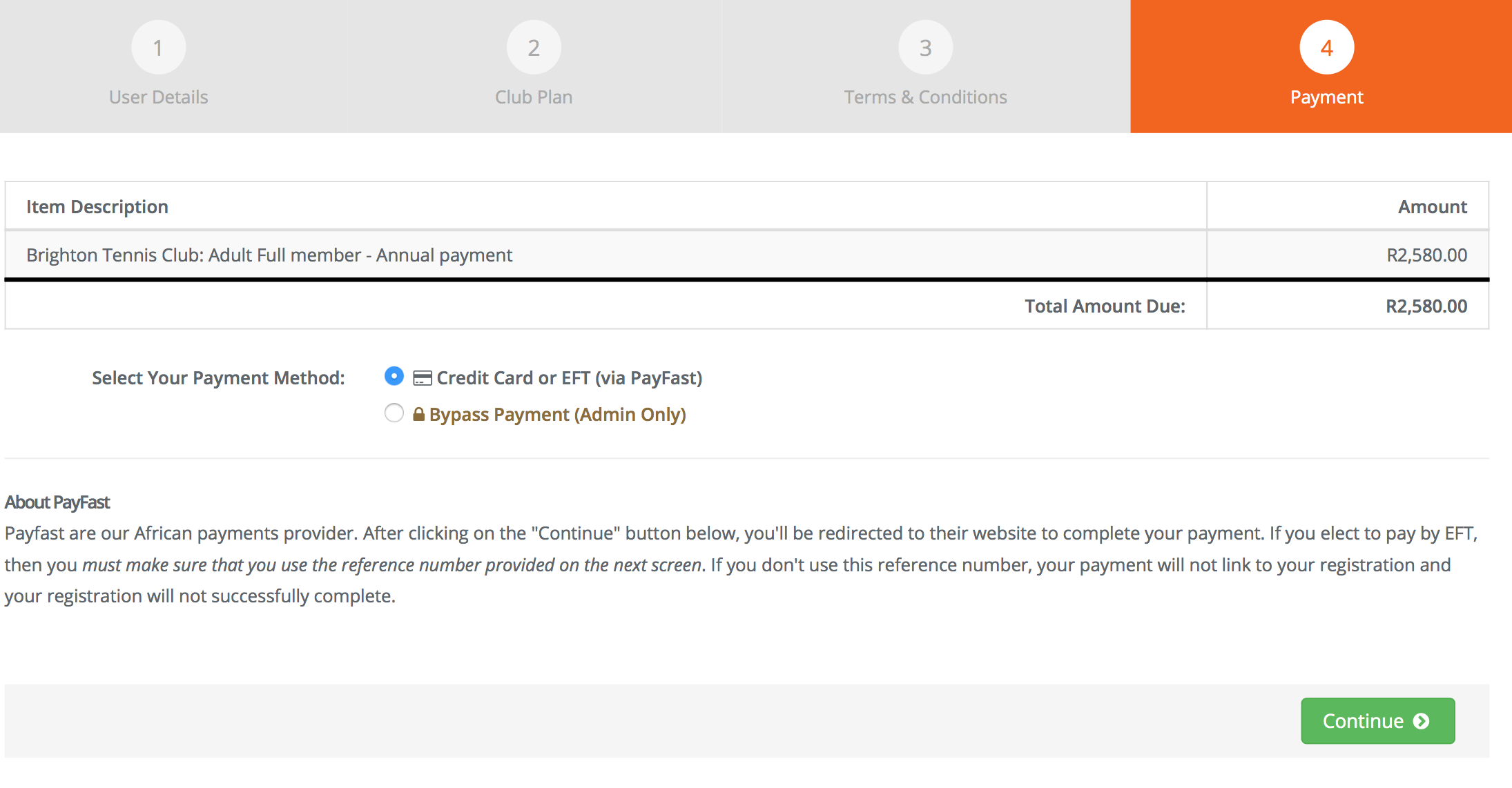Click the arrow icon inside Continue button

point(1421,721)
